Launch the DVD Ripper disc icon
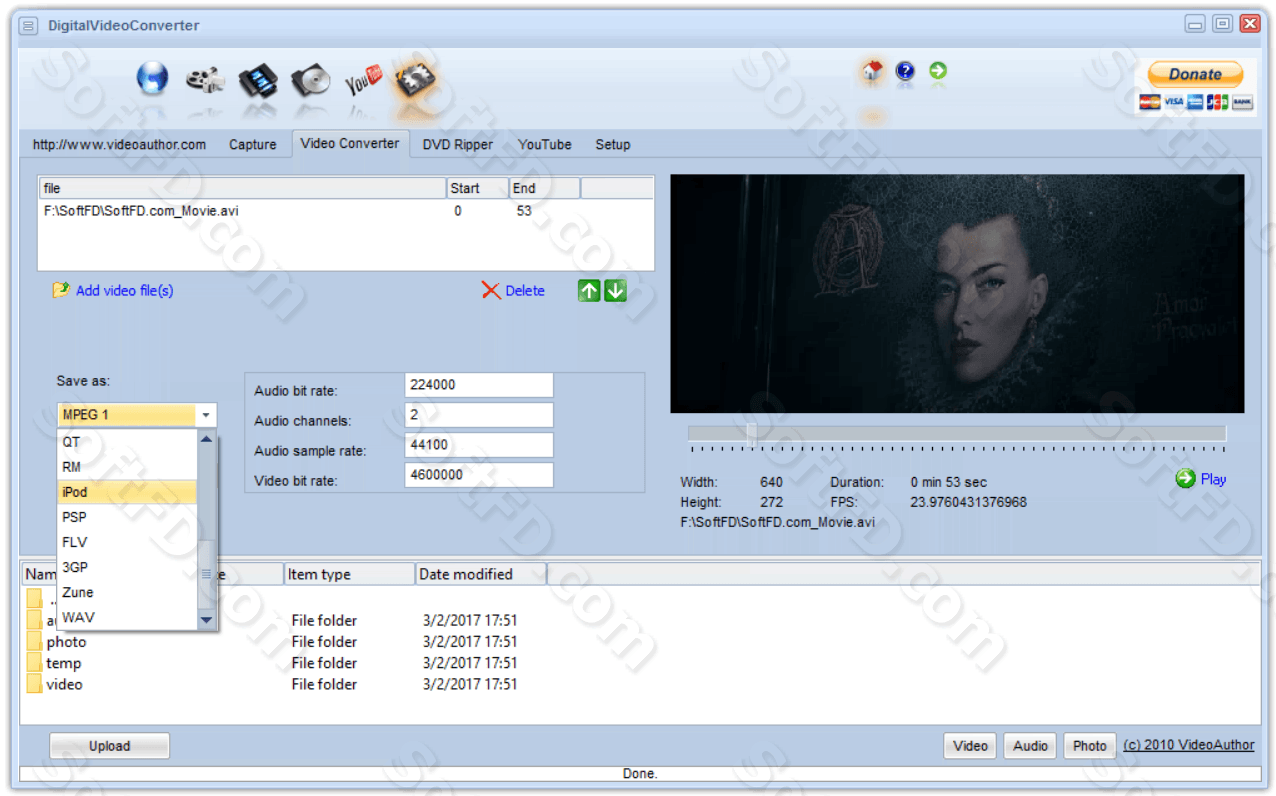The width and height of the screenshot is (1276, 796). tap(311, 80)
